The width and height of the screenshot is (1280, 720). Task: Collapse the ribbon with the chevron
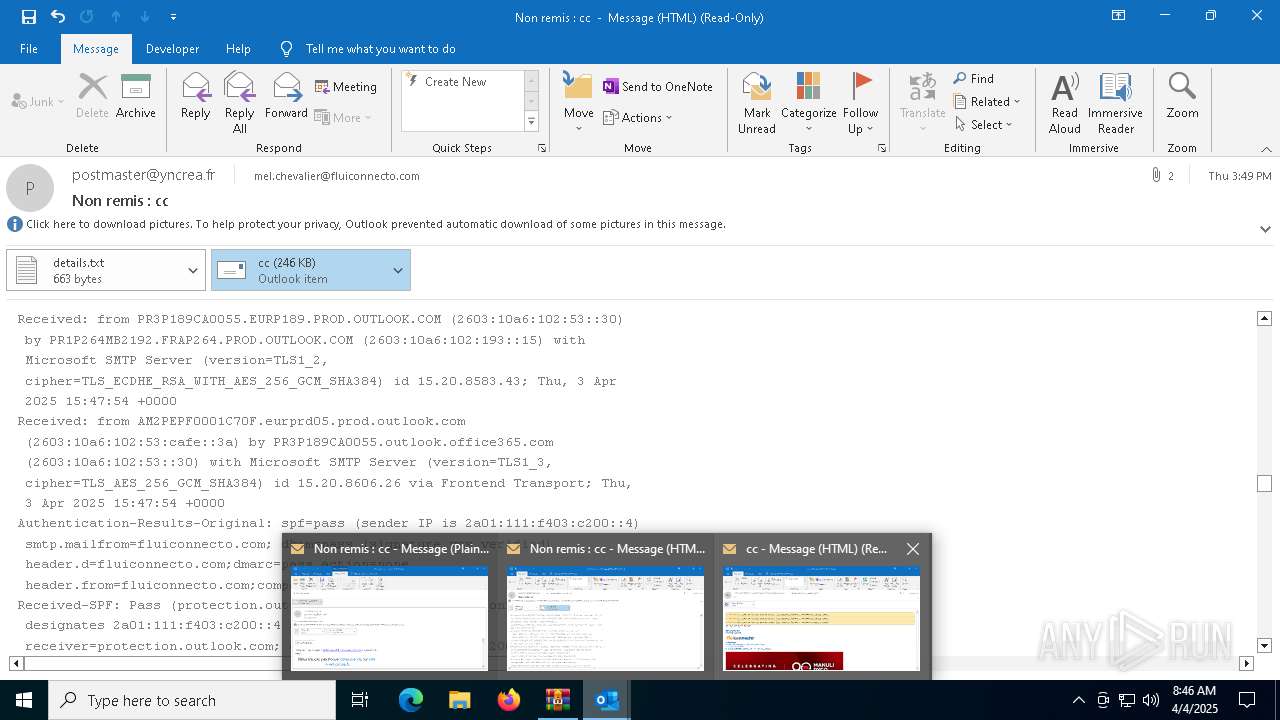click(1265, 149)
